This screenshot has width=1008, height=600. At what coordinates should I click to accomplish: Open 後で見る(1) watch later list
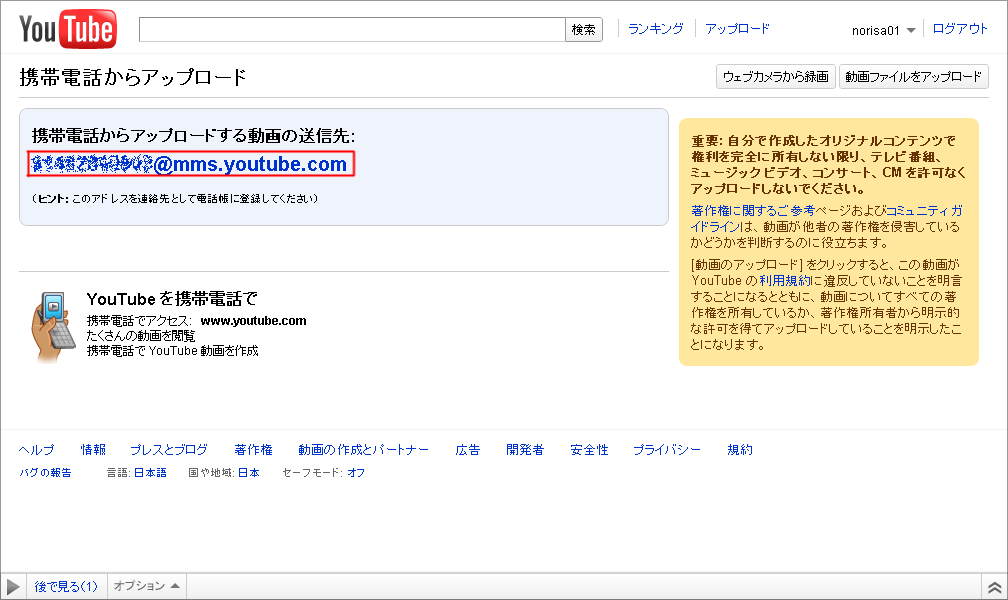click(66, 586)
